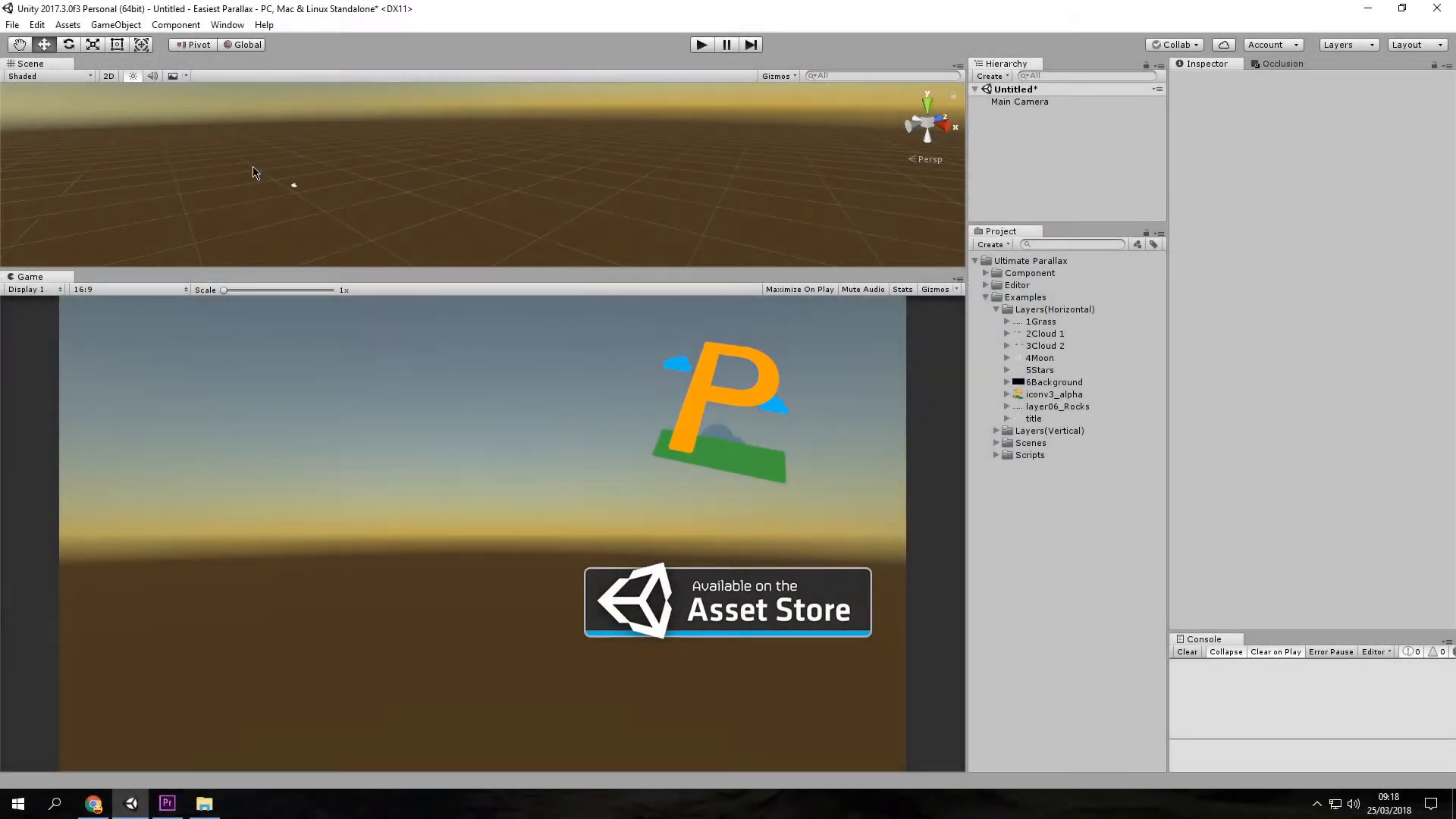This screenshot has height=819, width=1456.
Task: Open the Display 1 dropdown
Action: pos(35,290)
